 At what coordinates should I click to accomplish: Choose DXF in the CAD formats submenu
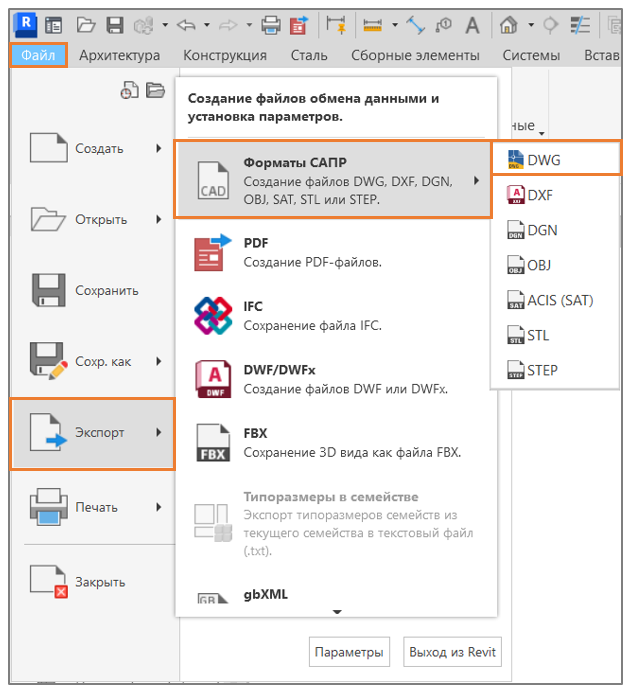554,195
